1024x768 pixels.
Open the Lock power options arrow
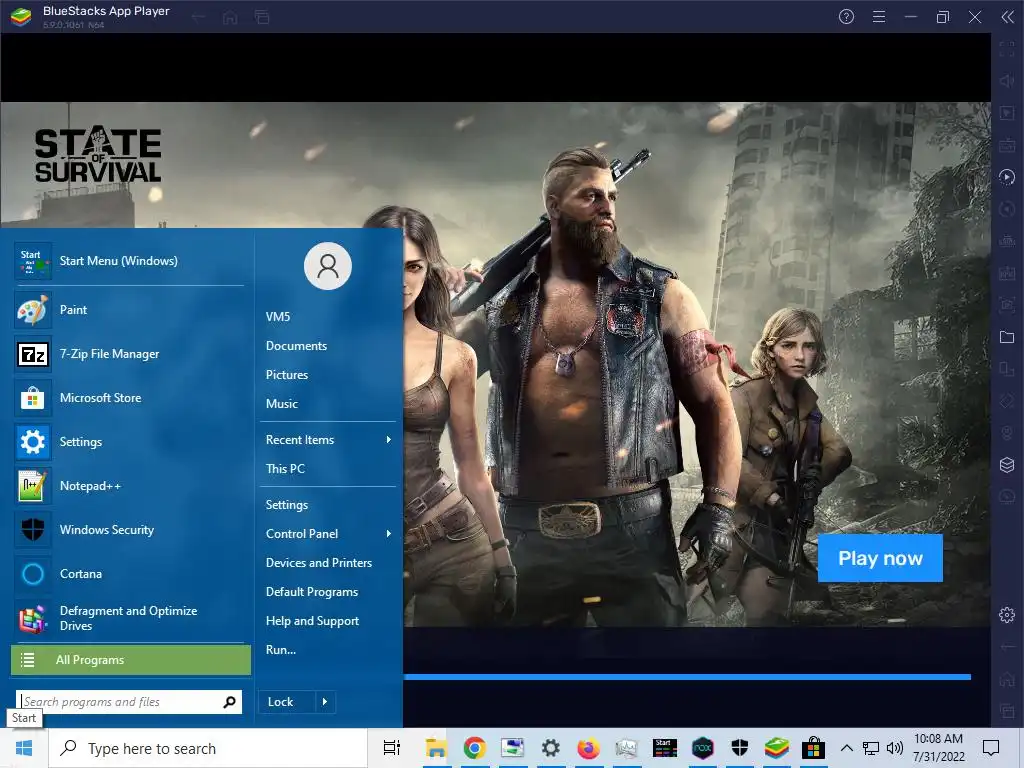point(325,702)
